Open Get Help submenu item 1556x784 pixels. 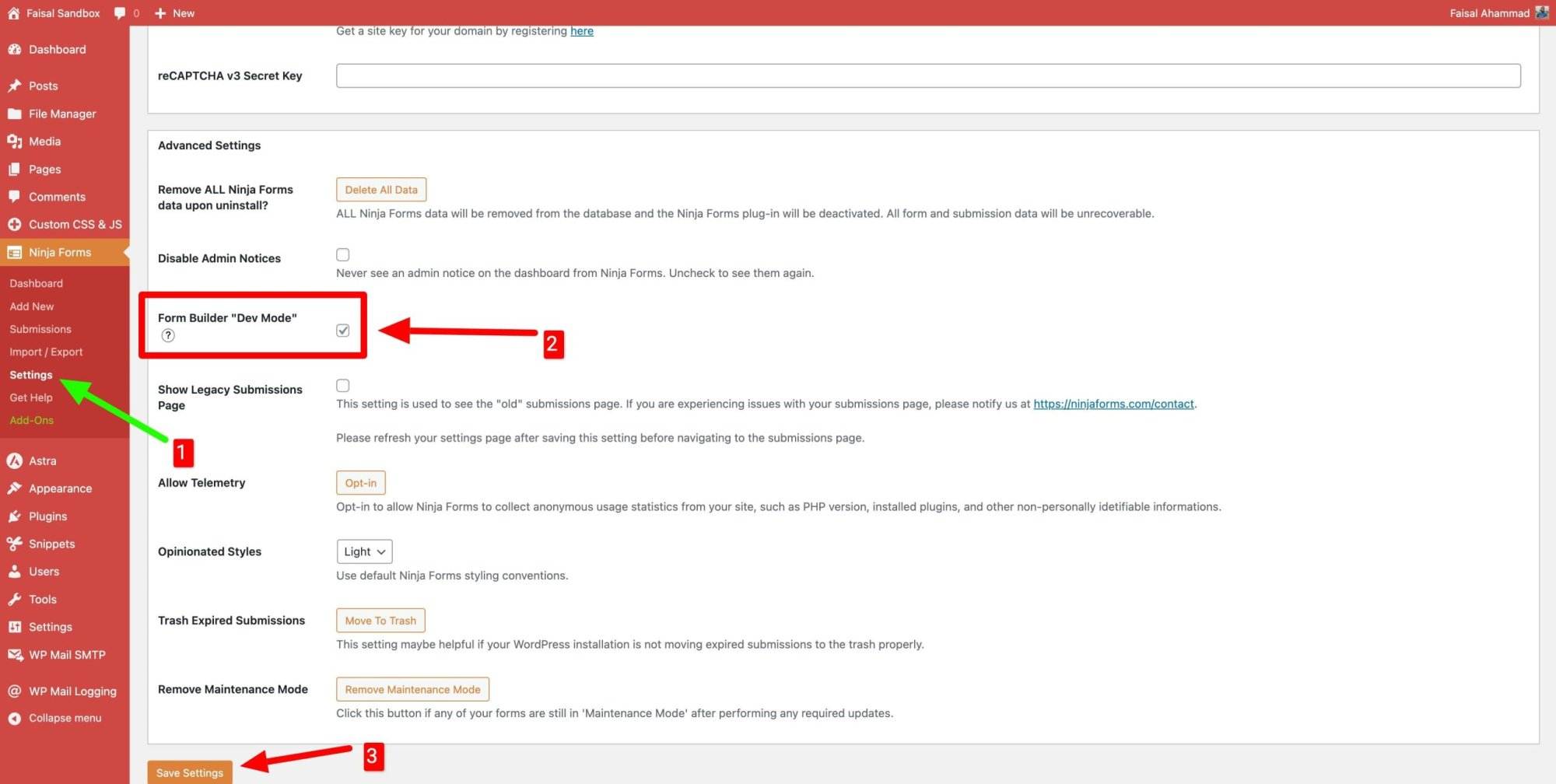point(31,397)
